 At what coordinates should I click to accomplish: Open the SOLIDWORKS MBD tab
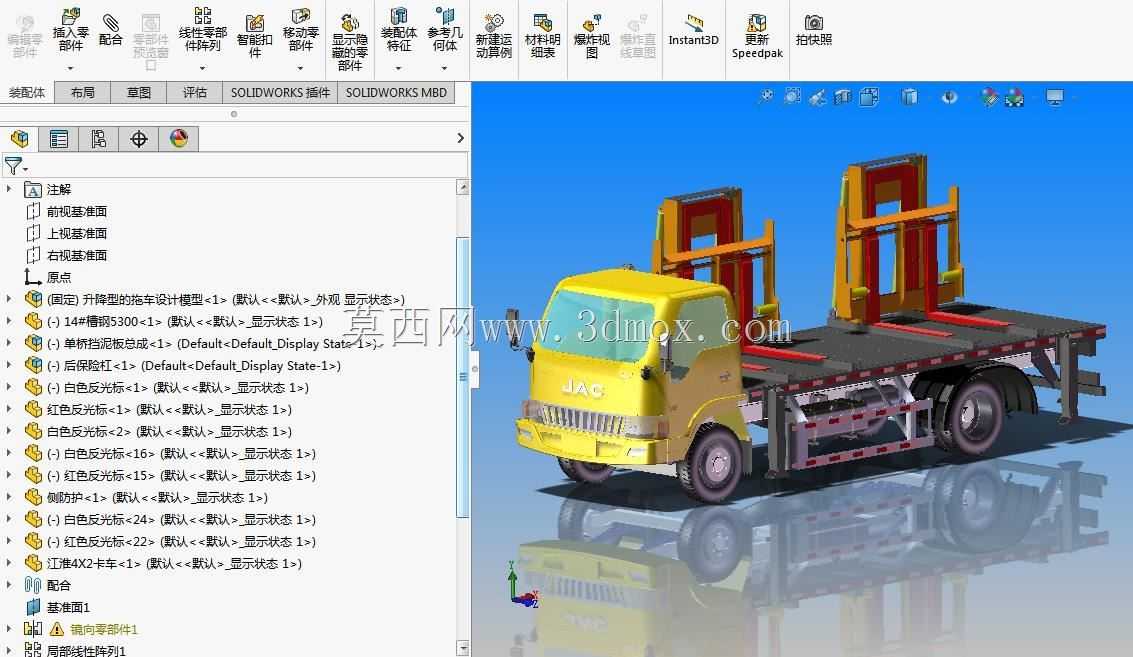[x=396, y=93]
